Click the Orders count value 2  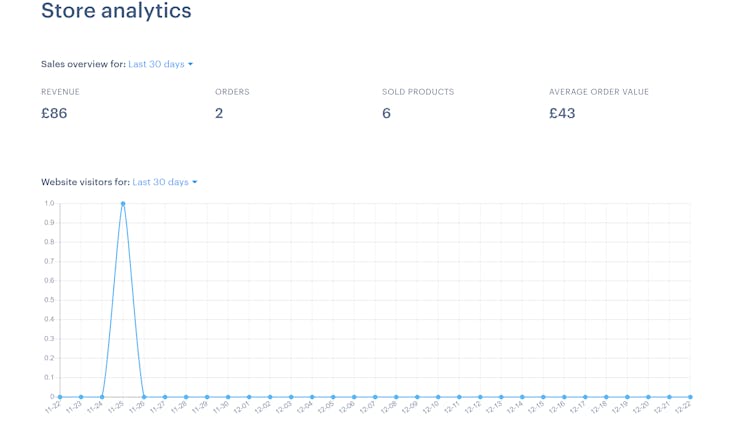[x=219, y=113]
